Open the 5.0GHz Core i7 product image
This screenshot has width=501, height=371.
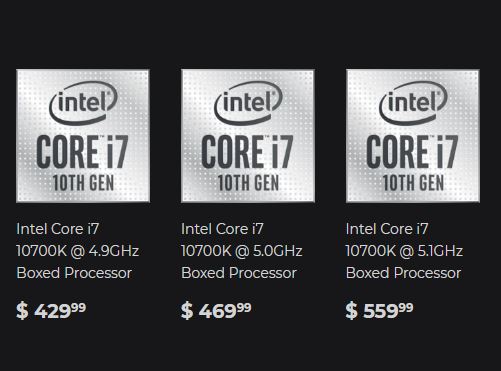pyautogui.click(x=248, y=136)
